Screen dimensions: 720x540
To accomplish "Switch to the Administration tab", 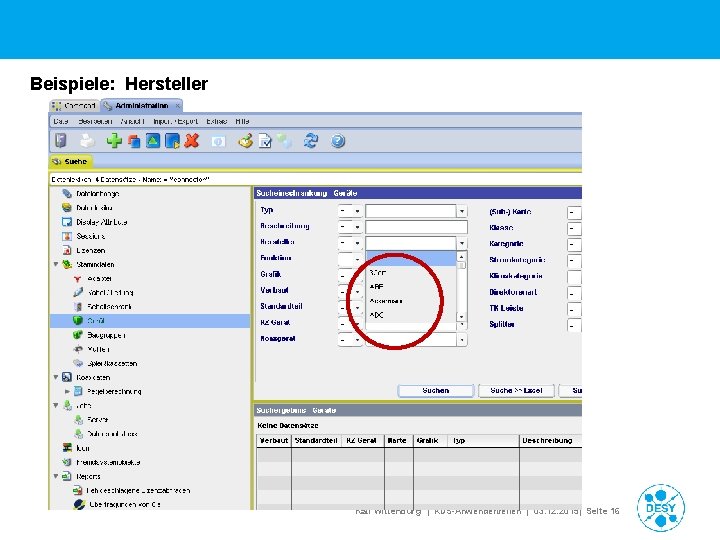I will click(141, 106).
